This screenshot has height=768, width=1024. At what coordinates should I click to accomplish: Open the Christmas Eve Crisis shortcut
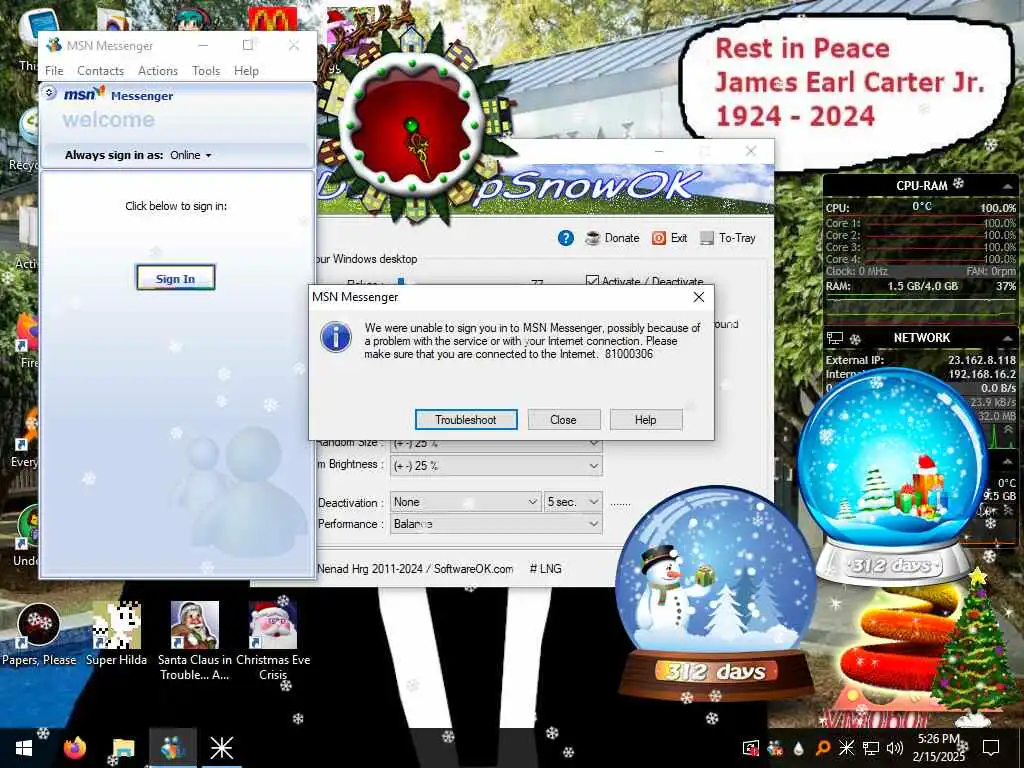pyautogui.click(x=273, y=641)
